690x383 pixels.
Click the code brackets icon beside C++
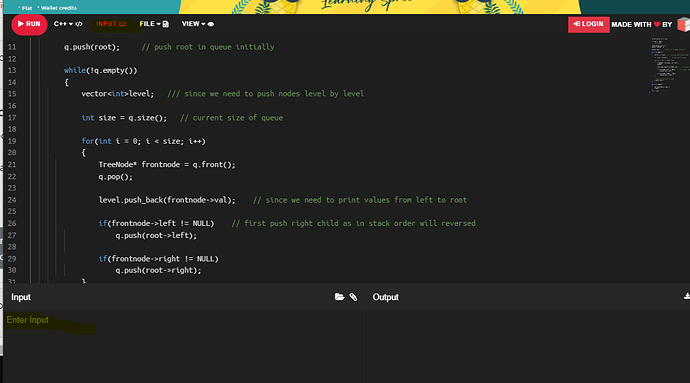(79, 24)
